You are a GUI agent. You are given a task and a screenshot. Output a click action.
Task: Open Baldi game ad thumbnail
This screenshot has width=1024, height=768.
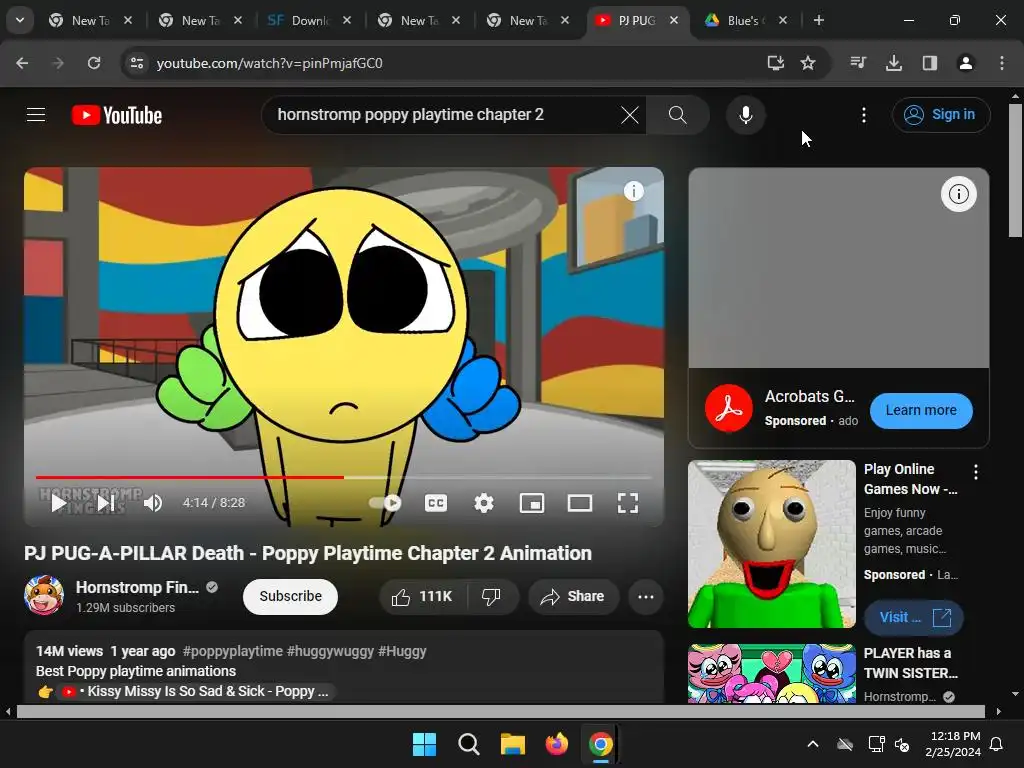772,544
